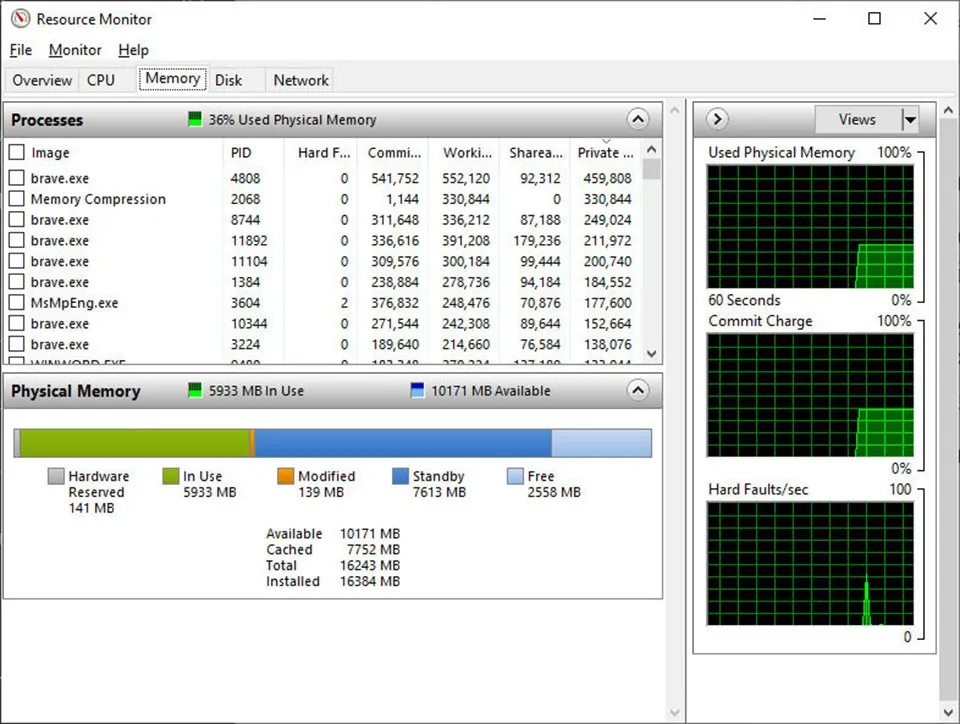Check the checkbox for brave.exe PID 4808
960x724 pixels.
tap(16, 178)
